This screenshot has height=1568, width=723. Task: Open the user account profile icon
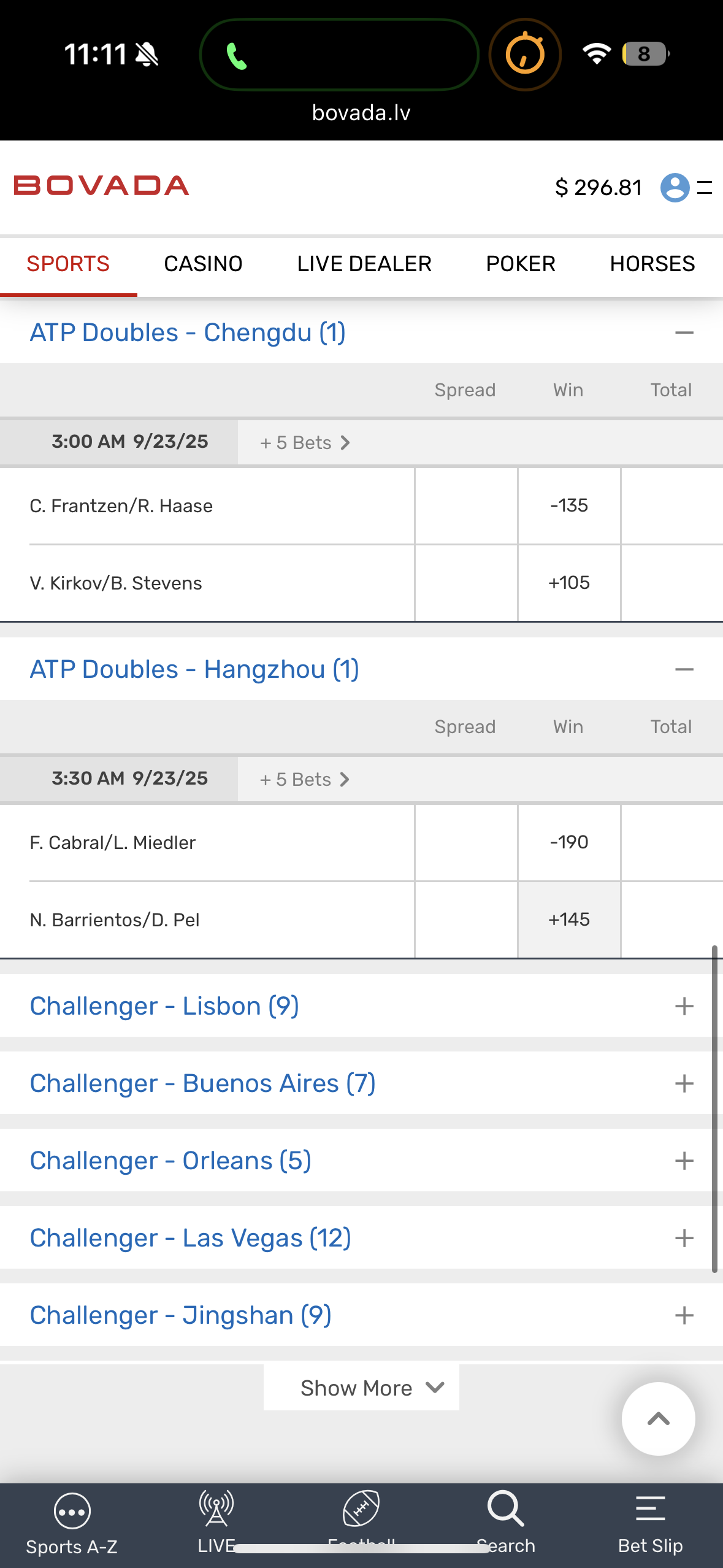[675, 187]
